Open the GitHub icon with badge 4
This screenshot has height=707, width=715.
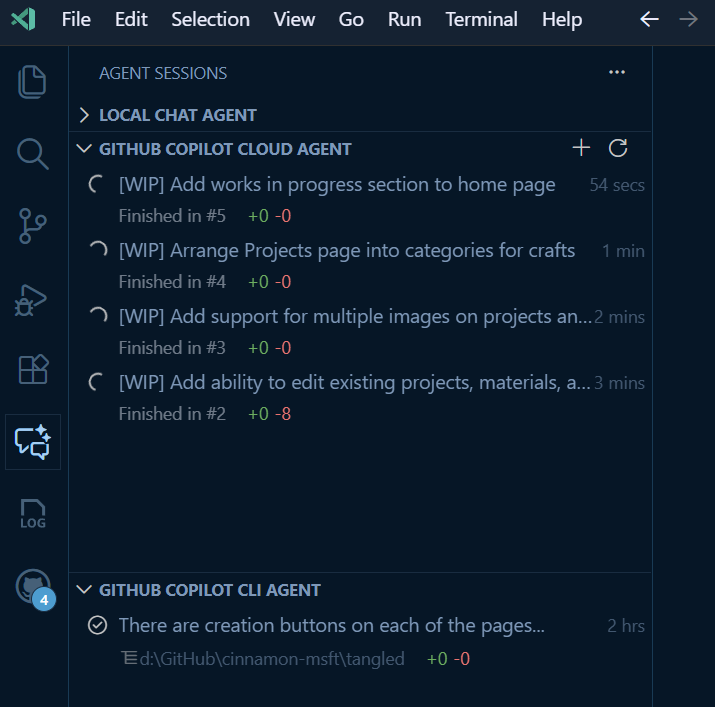pyautogui.click(x=35, y=588)
